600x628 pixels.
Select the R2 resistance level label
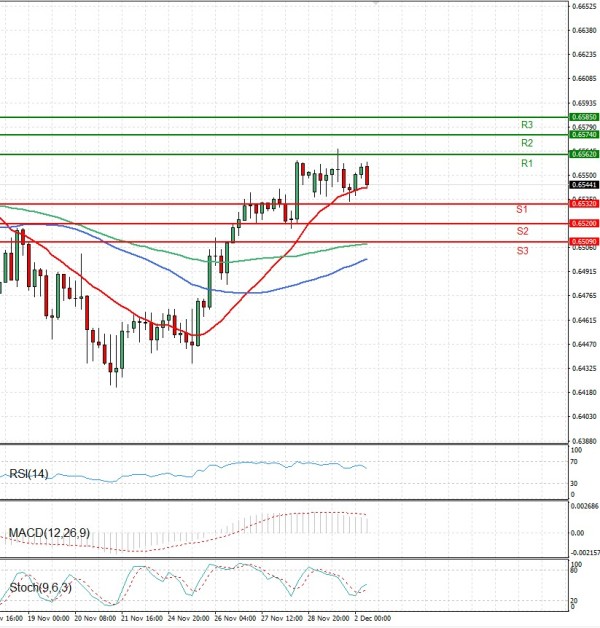pyautogui.click(x=526, y=144)
